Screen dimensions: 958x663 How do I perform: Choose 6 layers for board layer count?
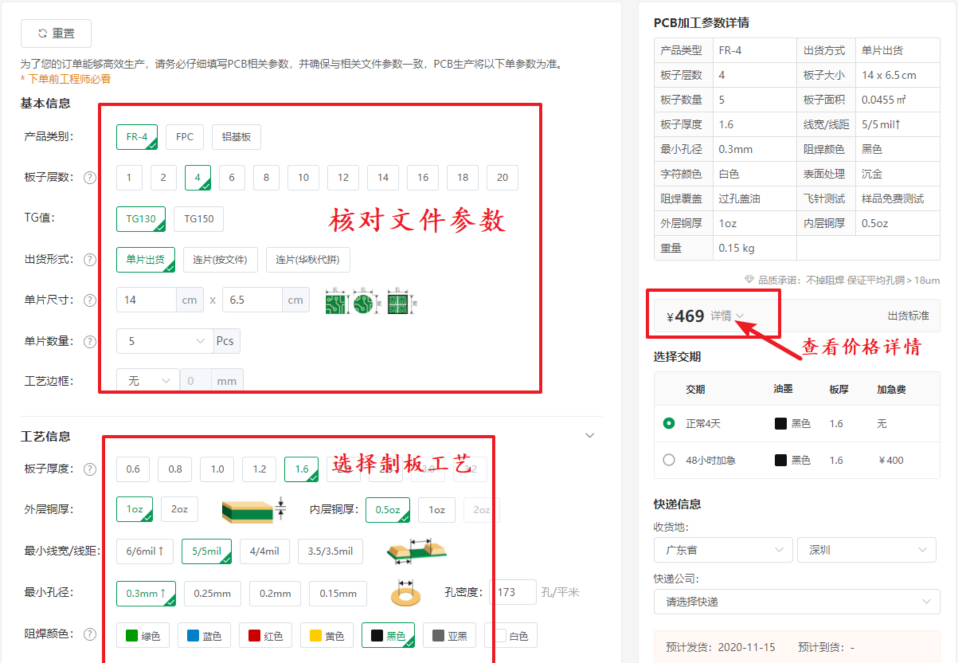click(x=232, y=178)
